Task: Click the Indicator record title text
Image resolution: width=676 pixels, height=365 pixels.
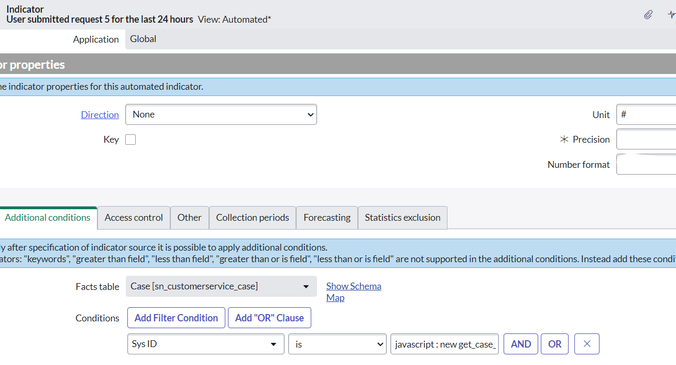Action: (x=100, y=19)
